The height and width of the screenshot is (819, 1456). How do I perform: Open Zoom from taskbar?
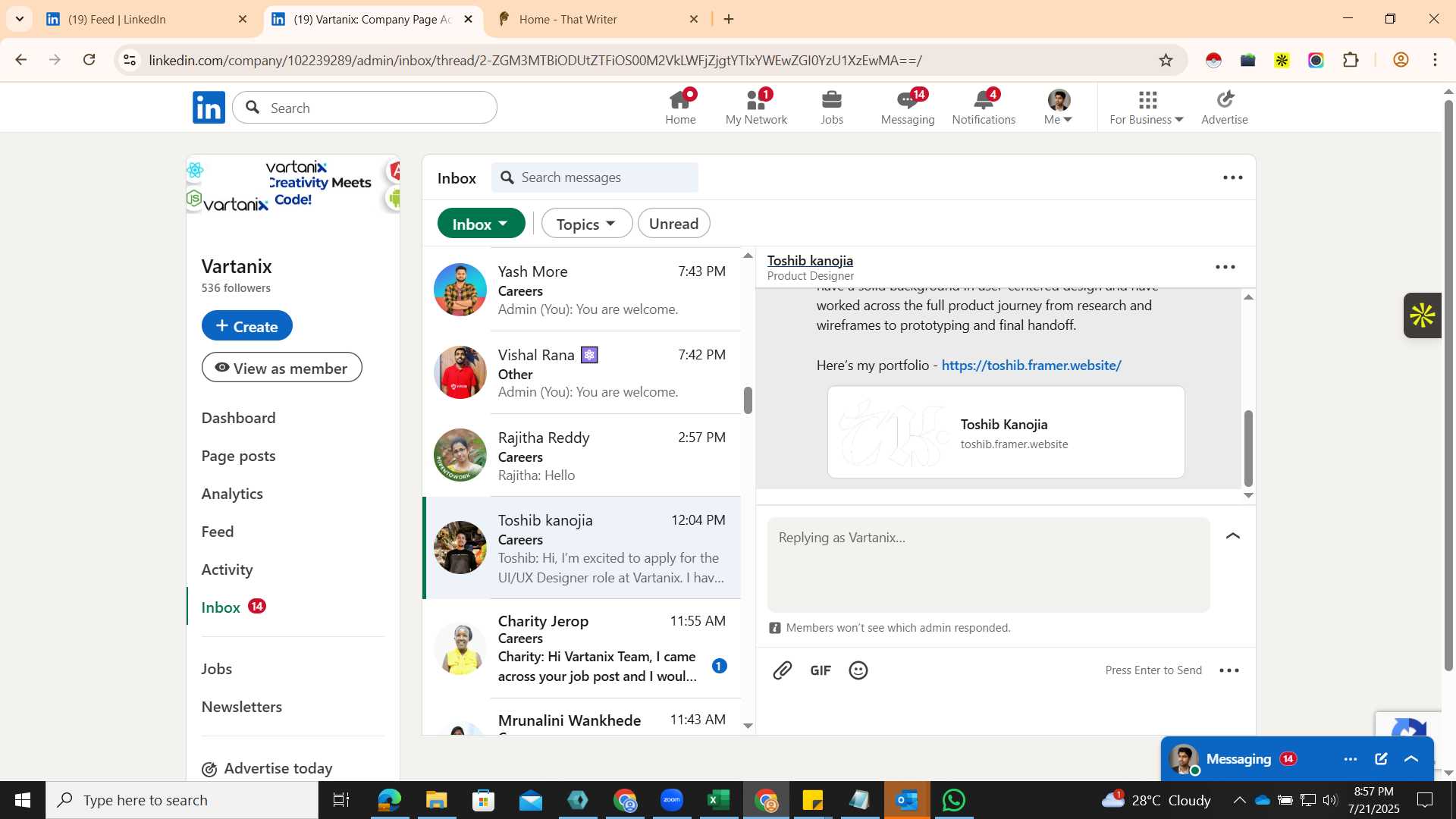[x=672, y=800]
